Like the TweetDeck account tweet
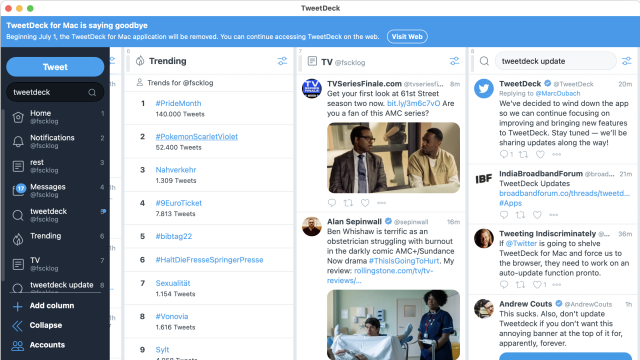This screenshot has height=360, width=640. [x=540, y=154]
